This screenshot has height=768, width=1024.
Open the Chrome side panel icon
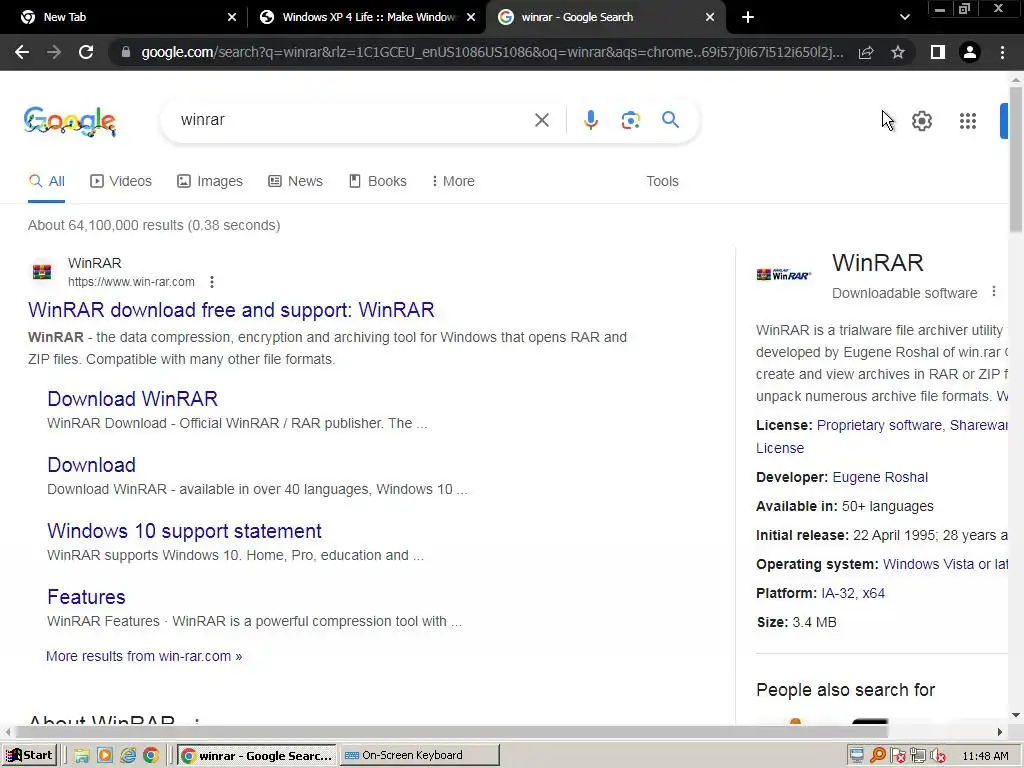pyautogui.click(x=938, y=52)
